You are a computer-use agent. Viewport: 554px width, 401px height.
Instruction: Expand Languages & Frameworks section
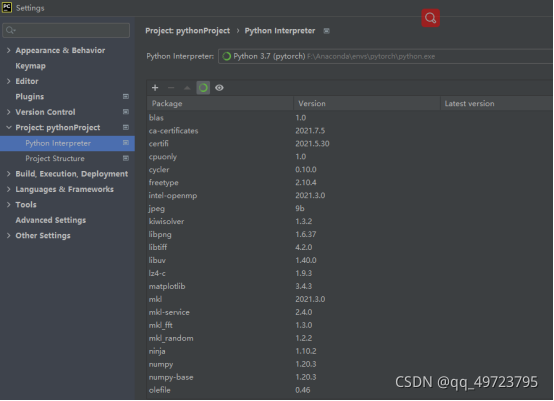coord(8,189)
